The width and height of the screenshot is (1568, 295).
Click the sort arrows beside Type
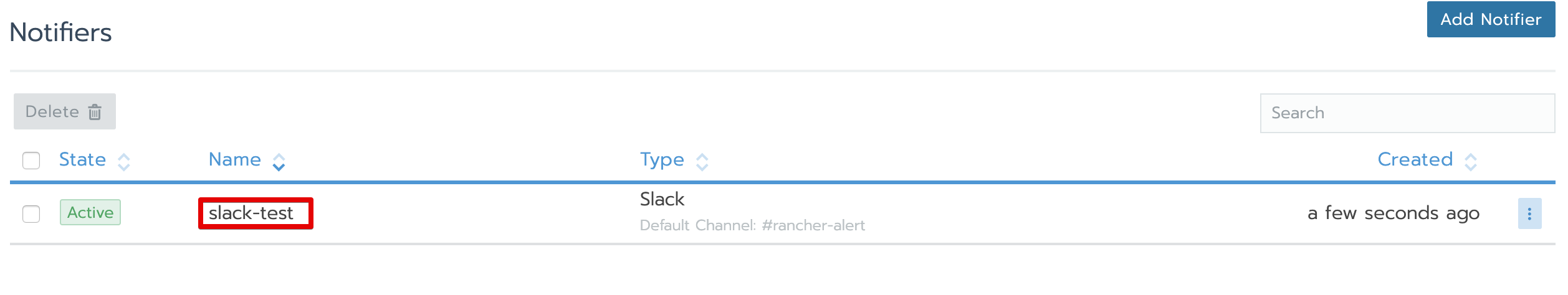tap(702, 162)
